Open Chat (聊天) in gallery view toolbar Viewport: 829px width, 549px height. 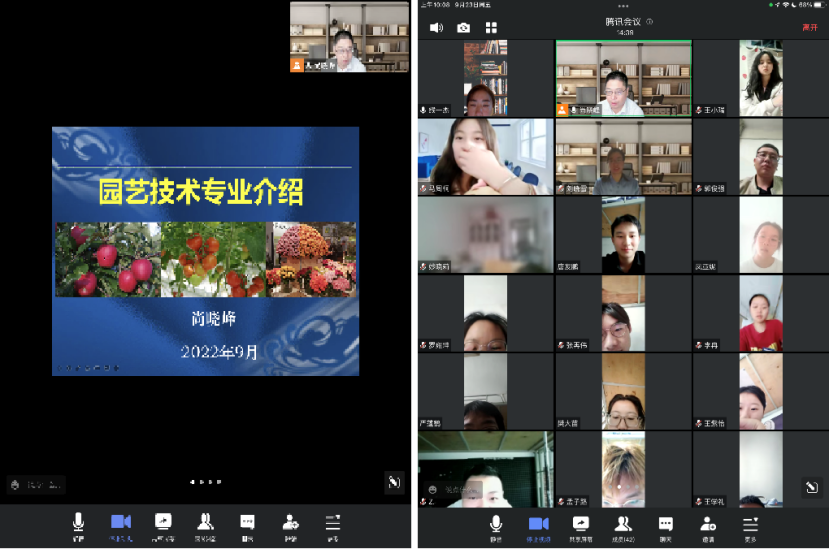(x=665, y=526)
